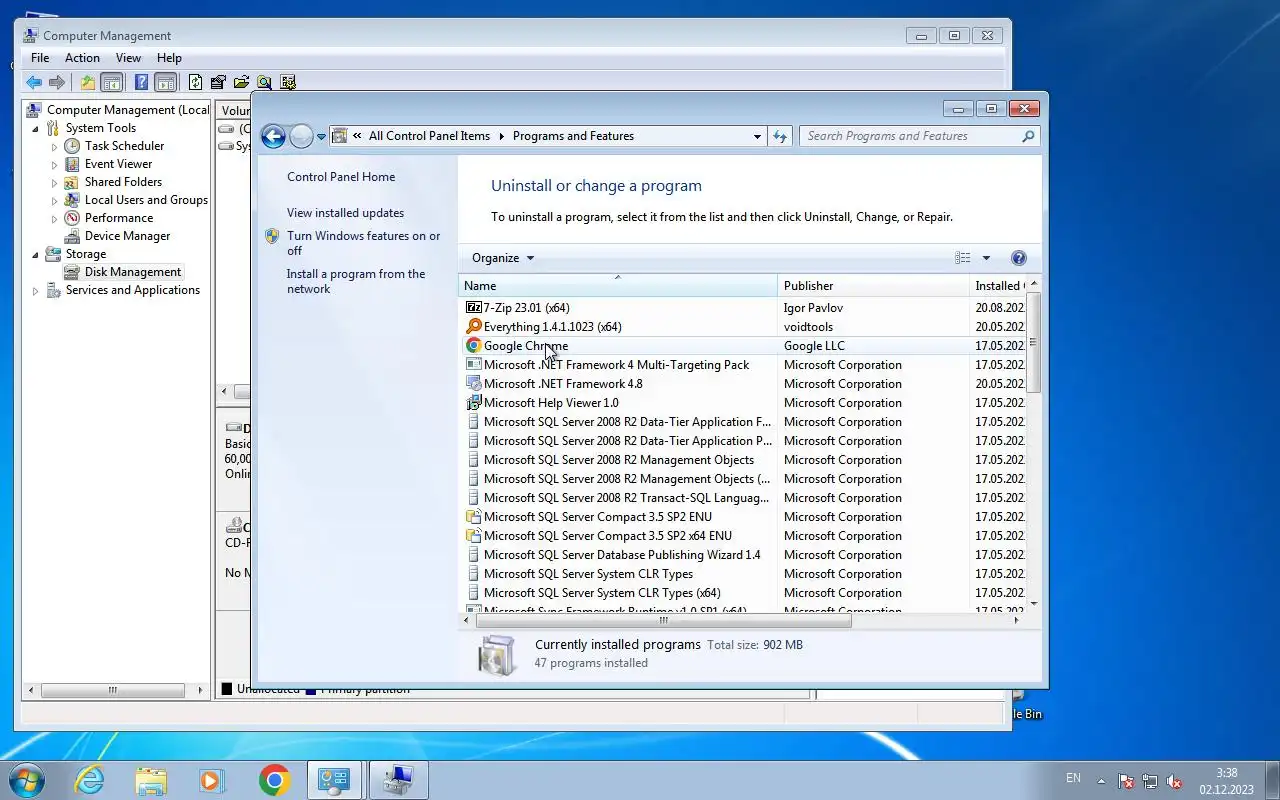The height and width of the screenshot is (800, 1280).
Task: Click the console tree horizontal scrollbar
Action: click(x=113, y=690)
